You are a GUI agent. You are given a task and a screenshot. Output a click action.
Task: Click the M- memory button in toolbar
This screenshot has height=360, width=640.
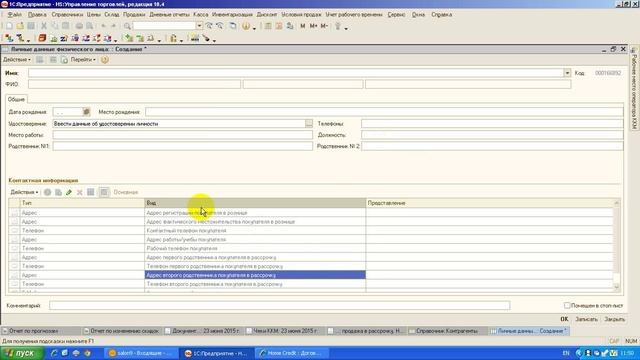324,26
